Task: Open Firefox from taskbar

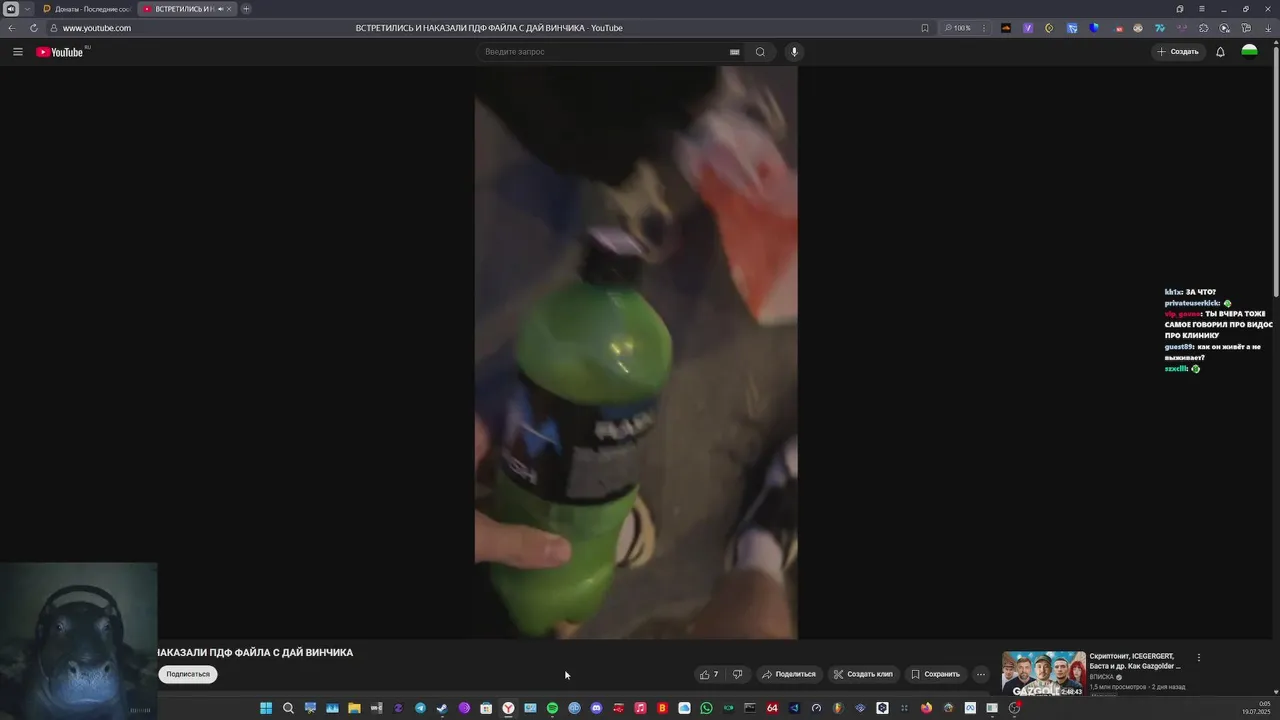Action: point(926,708)
